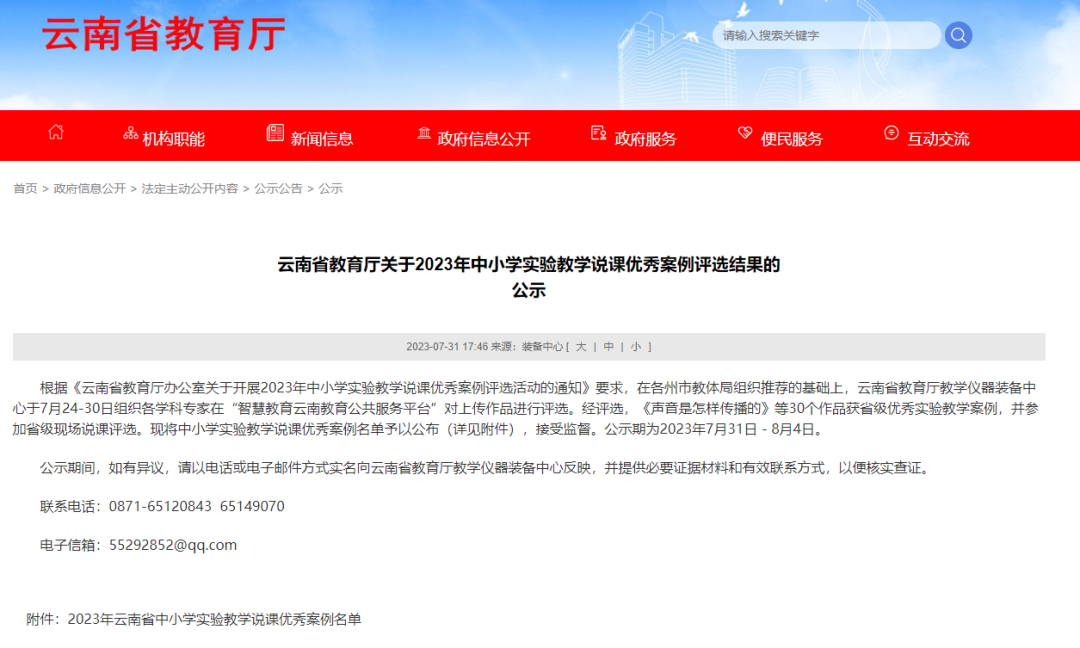Click the publish date 2023-07-31 17:46
1080x648 pixels.
click(447, 347)
